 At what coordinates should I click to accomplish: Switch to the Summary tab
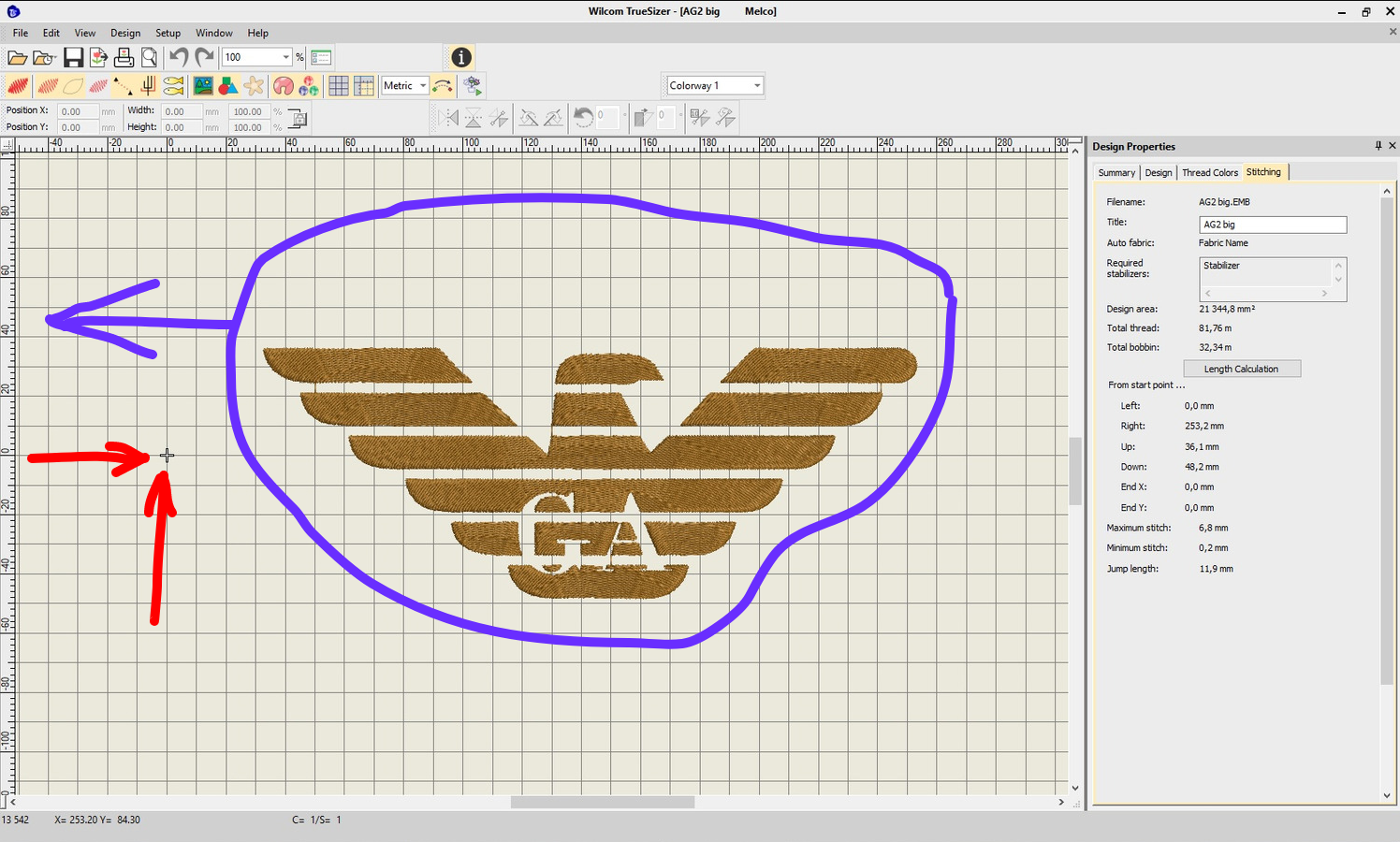click(1116, 173)
